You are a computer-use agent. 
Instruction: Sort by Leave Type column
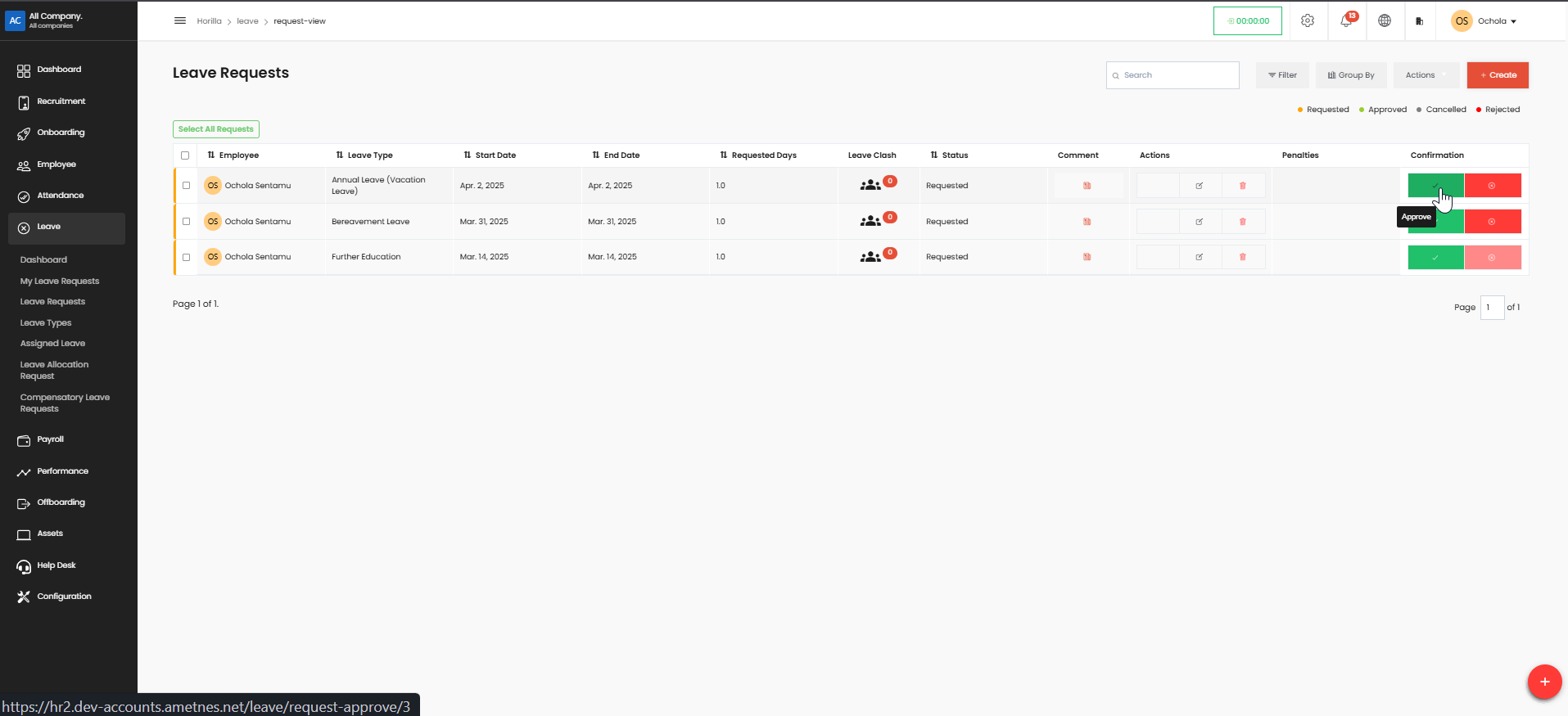click(x=364, y=155)
